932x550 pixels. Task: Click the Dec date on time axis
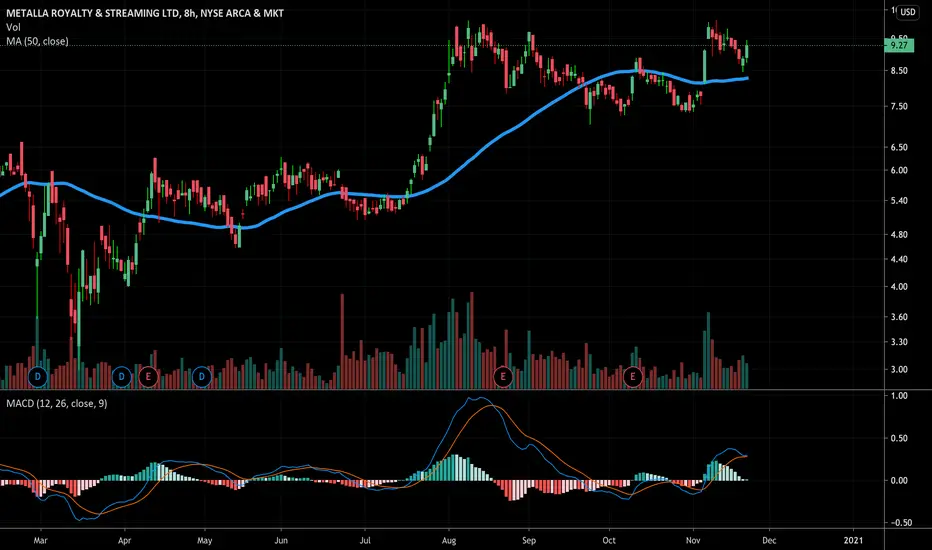[769, 540]
